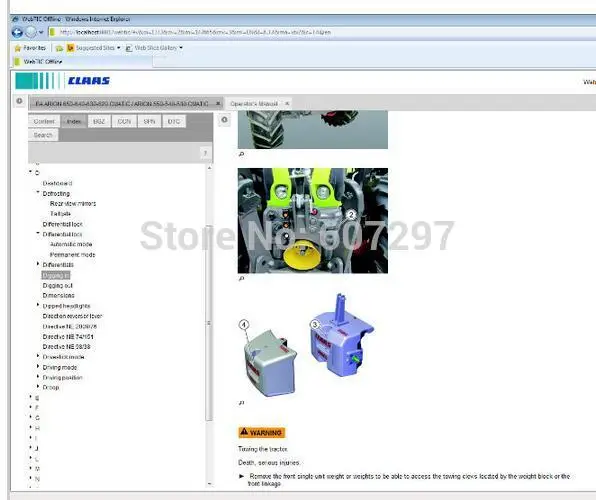Expand the Driving mode entry
The width and height of the screenshot is (596, 500).
pyautogui.click(x=38, y=366)
